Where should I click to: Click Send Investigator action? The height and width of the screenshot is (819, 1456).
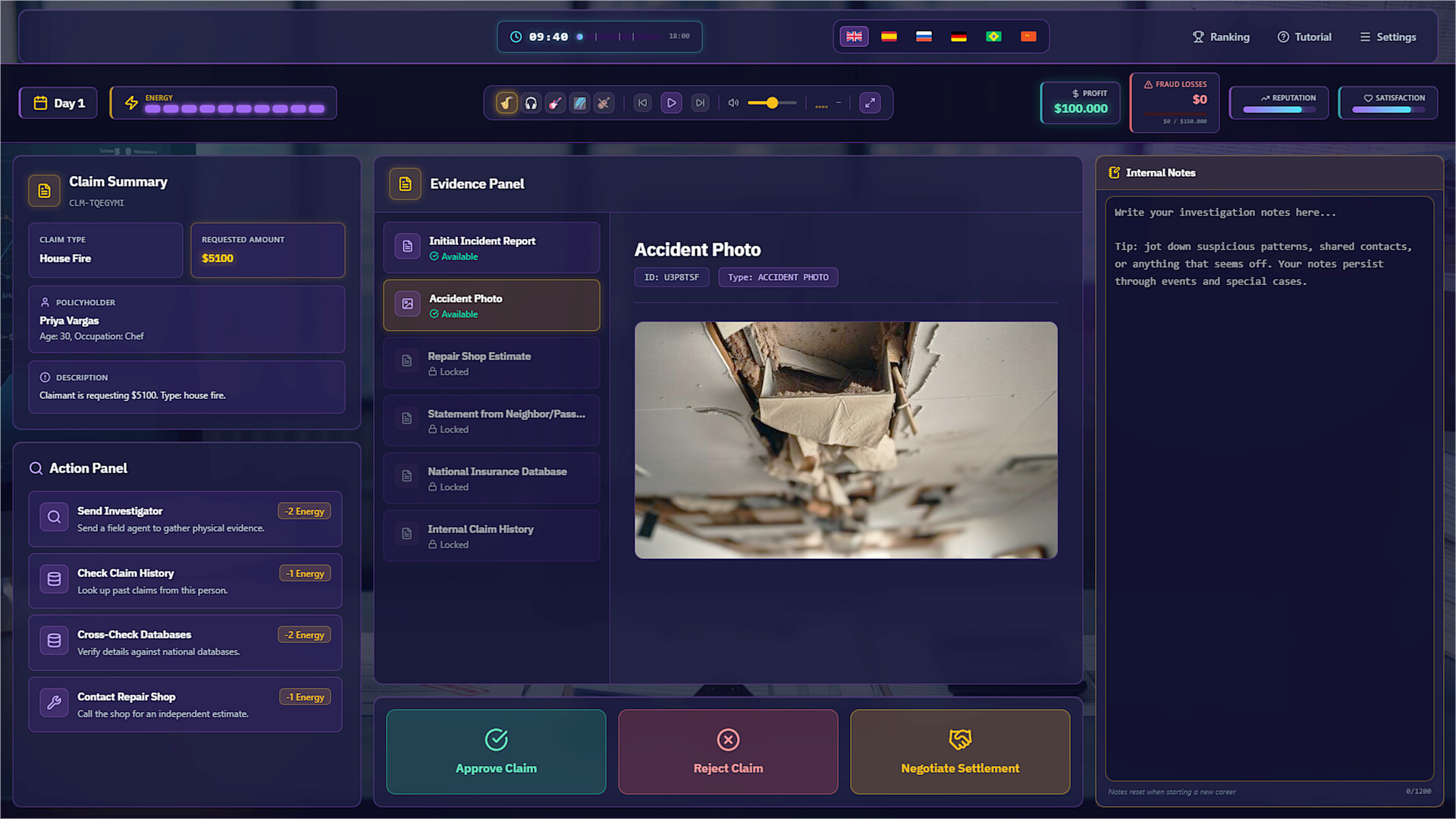[185, 519]
